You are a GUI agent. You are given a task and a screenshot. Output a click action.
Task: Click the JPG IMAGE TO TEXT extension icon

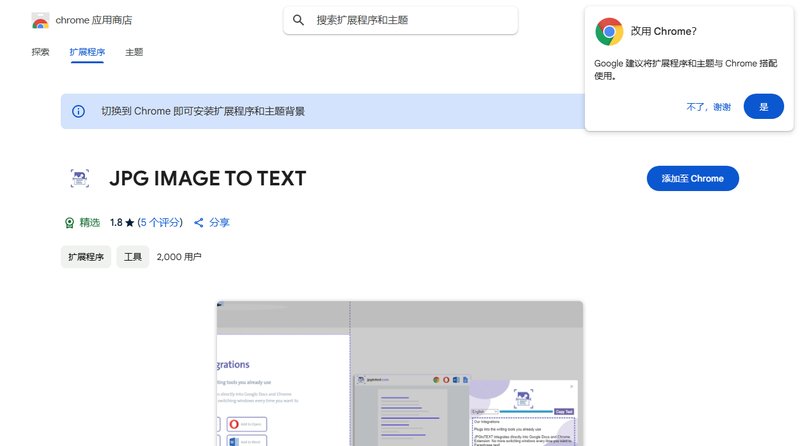click(80, 178)
